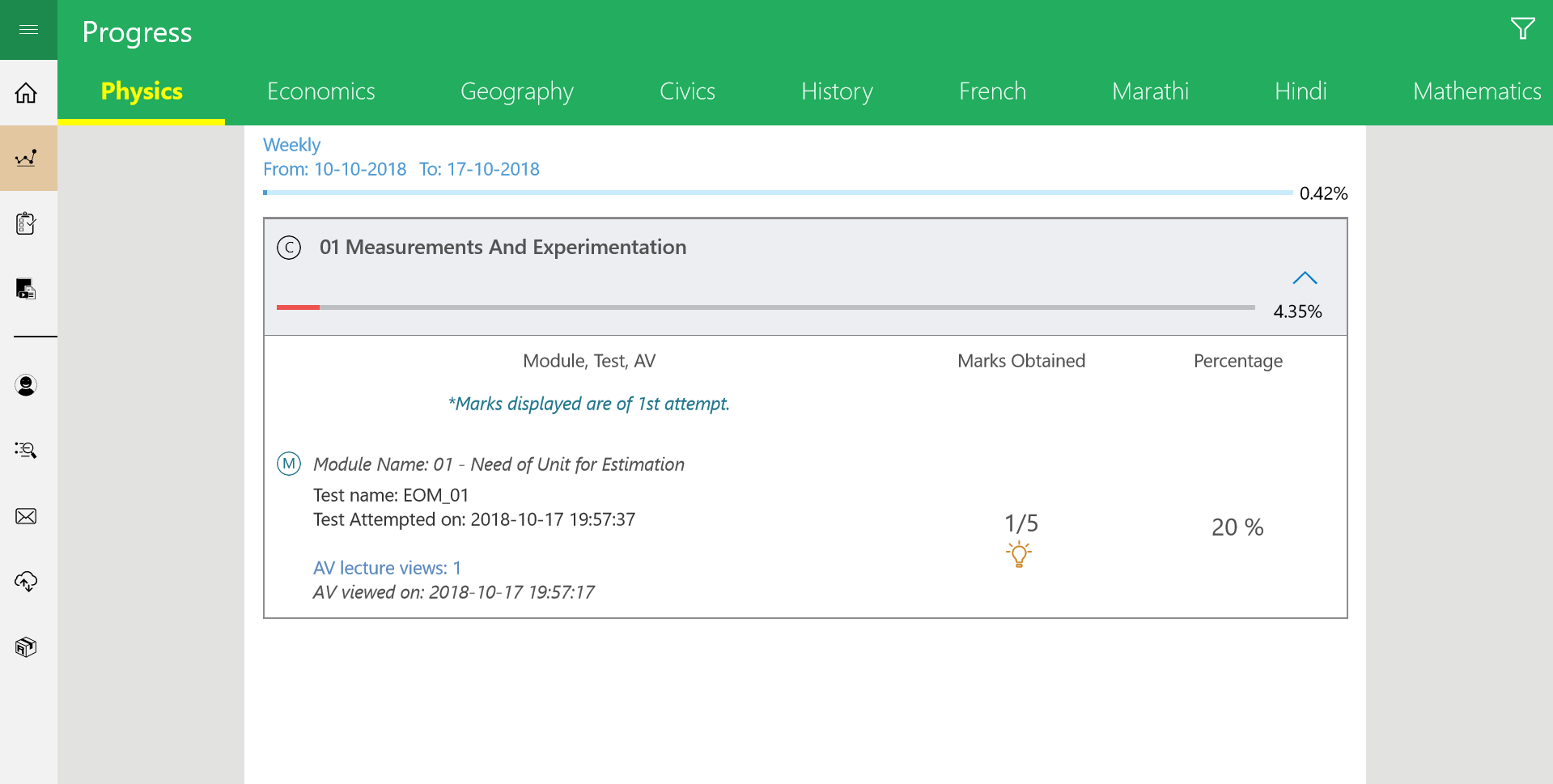
Task: Click the module M circle icon
Action: [289, 464]
